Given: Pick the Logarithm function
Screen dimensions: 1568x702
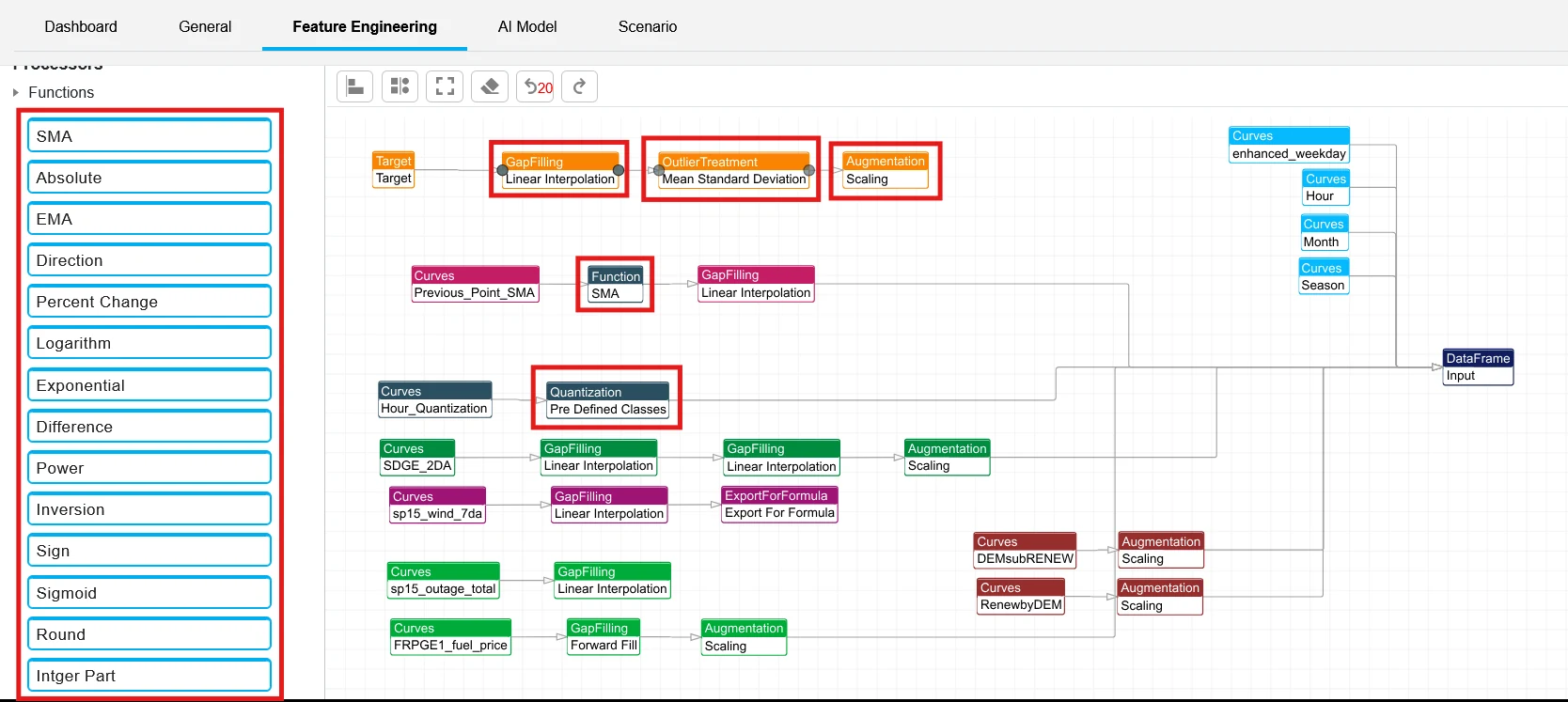Looking at the screenshot, I should click(x=149, y=343).
